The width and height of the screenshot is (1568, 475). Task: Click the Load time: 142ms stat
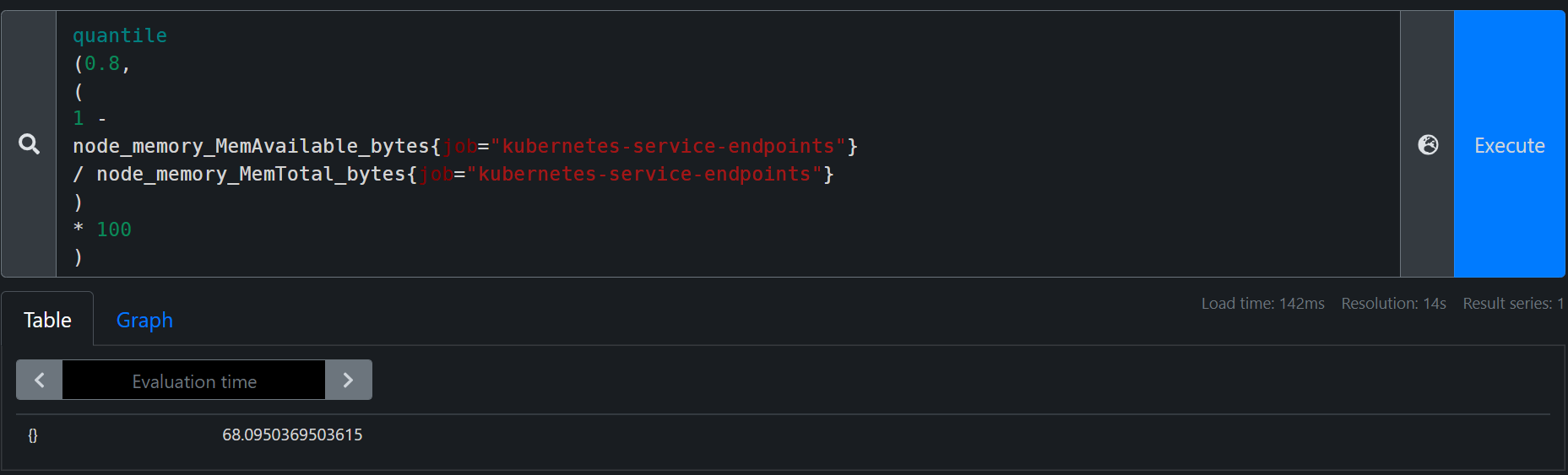click(x=1263, y=304)
